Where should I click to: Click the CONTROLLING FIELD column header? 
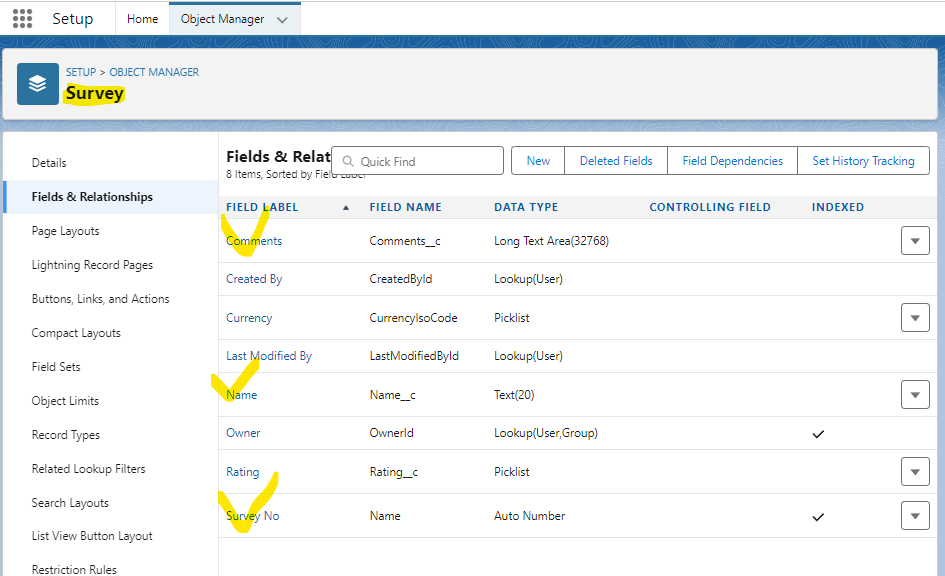tap(710, 207)
